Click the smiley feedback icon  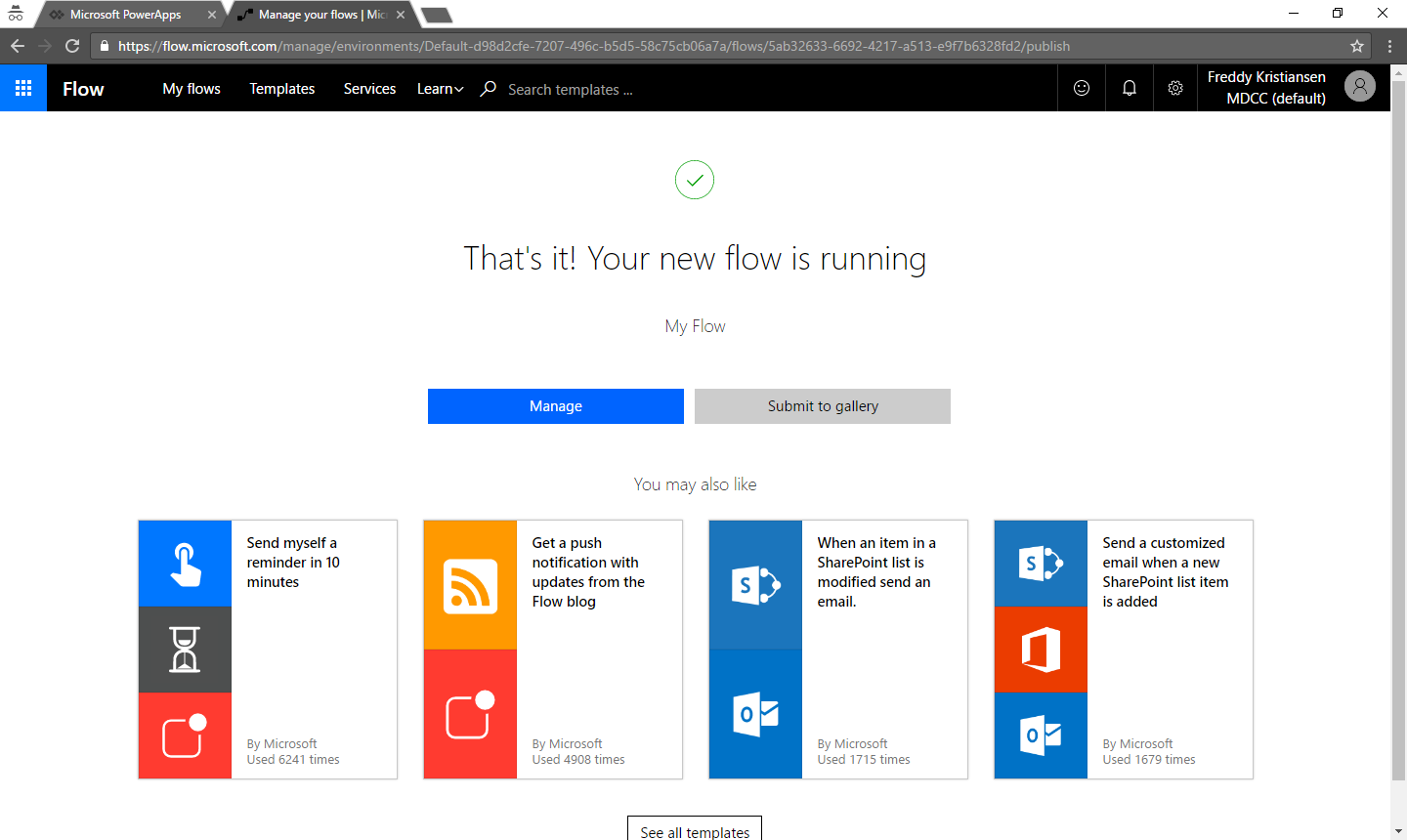1082,88
